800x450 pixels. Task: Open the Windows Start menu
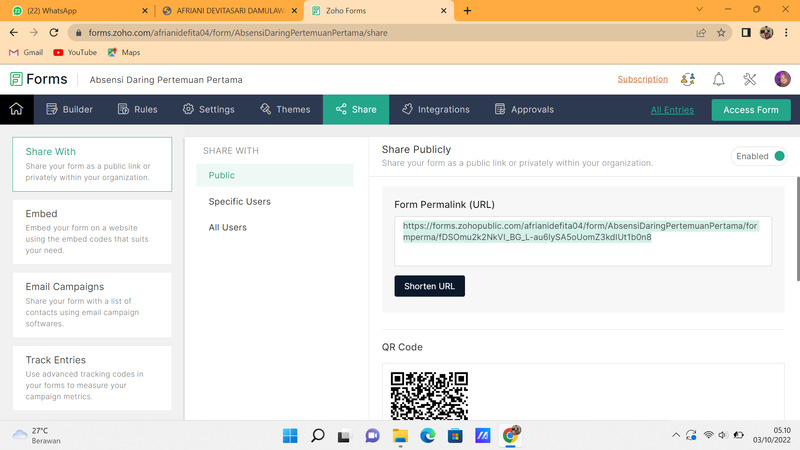tap(290, 435)
